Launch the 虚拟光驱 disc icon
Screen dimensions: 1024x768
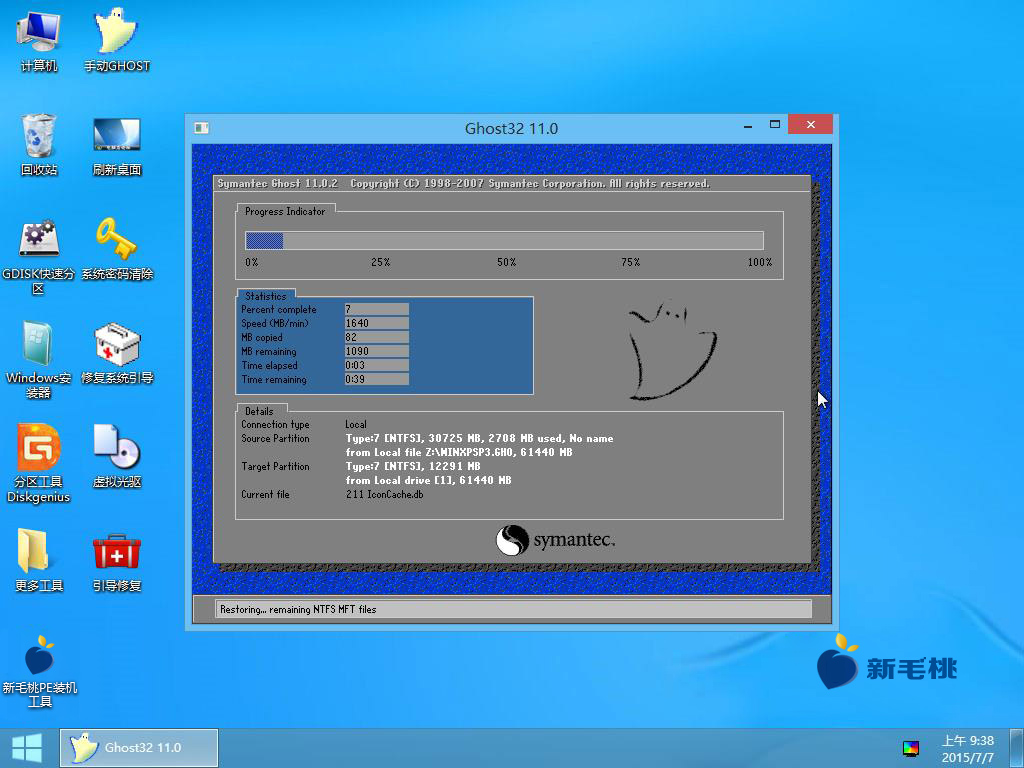pyautogui.click(x=116, y=456)
